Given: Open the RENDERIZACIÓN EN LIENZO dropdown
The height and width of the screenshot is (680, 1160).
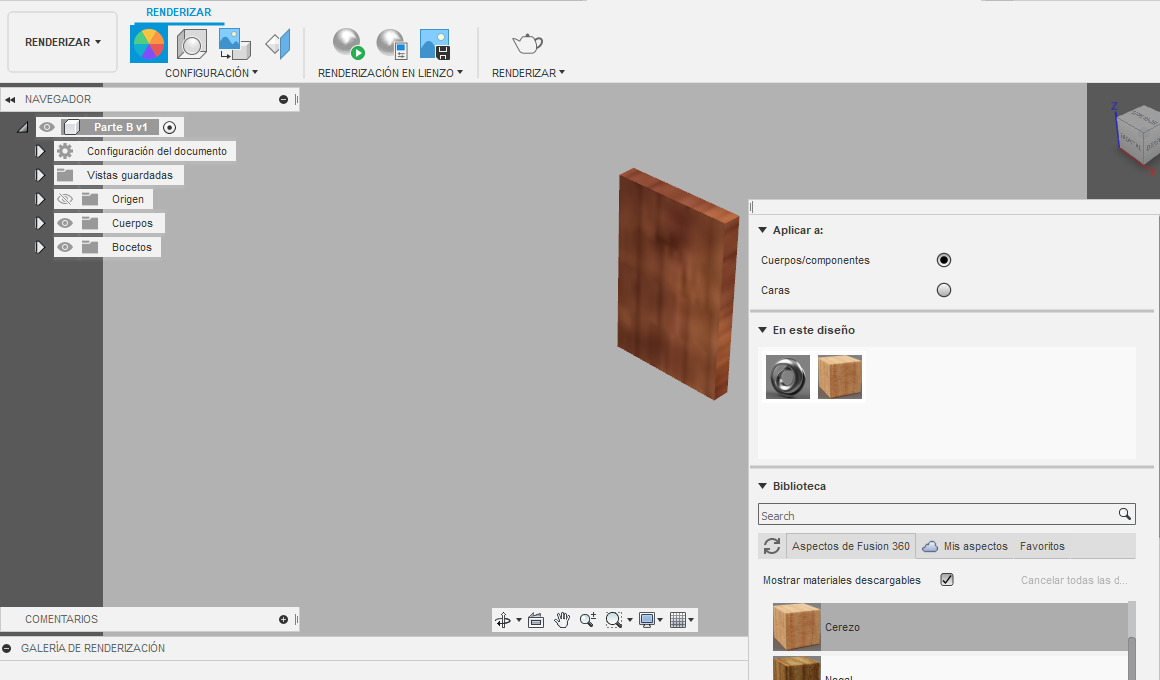Looking at the screenshot, I should pyautogui.click(x=391, y=73).
